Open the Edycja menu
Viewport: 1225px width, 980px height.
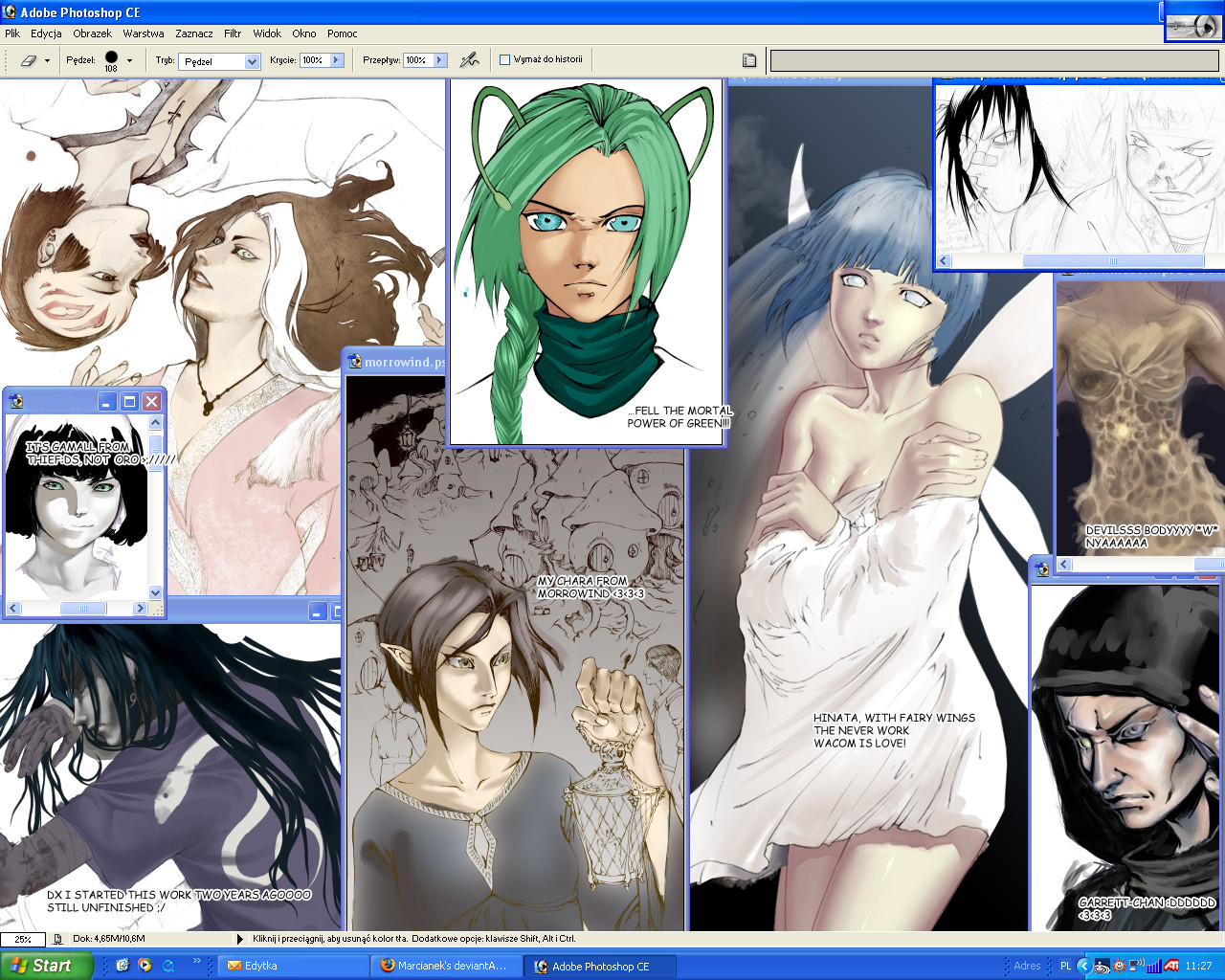(x=46, y=33)
